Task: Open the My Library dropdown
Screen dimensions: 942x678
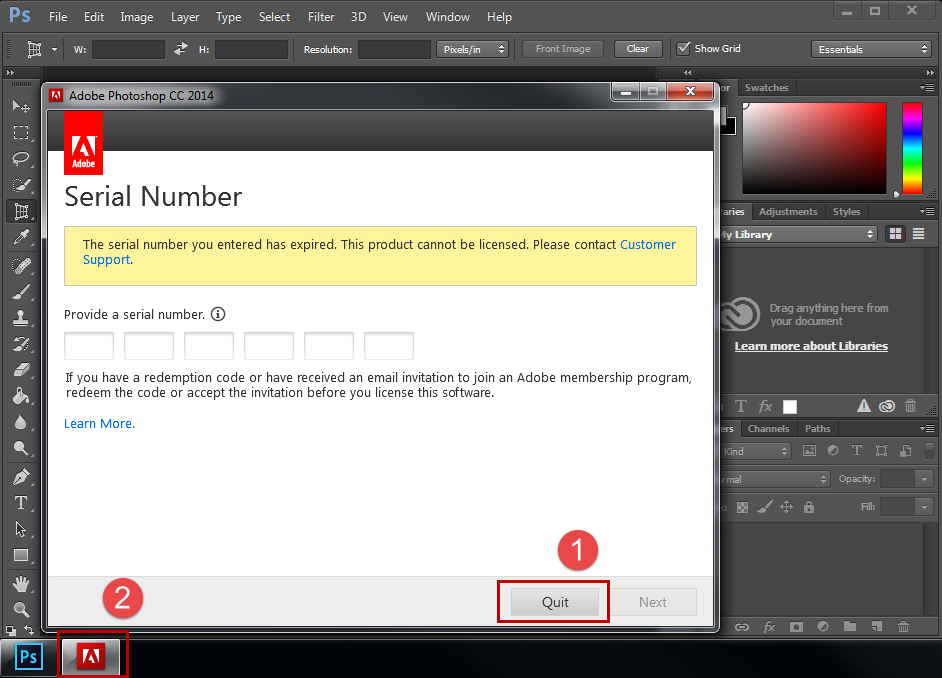Action: pos(798,234)
